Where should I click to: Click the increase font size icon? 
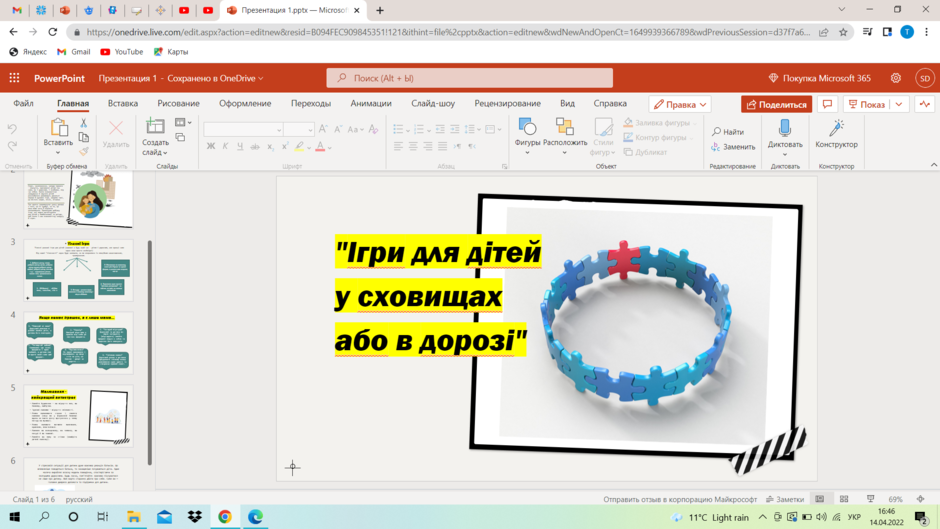click(x=323, y=129)
